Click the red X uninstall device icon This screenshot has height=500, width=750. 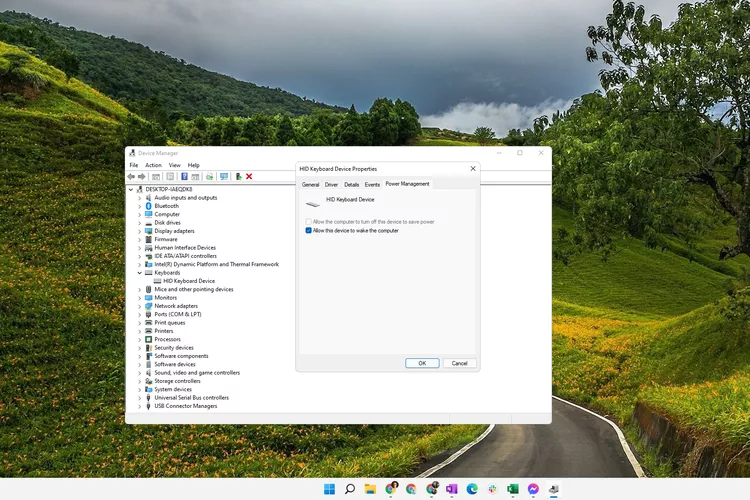click(249, 177)
